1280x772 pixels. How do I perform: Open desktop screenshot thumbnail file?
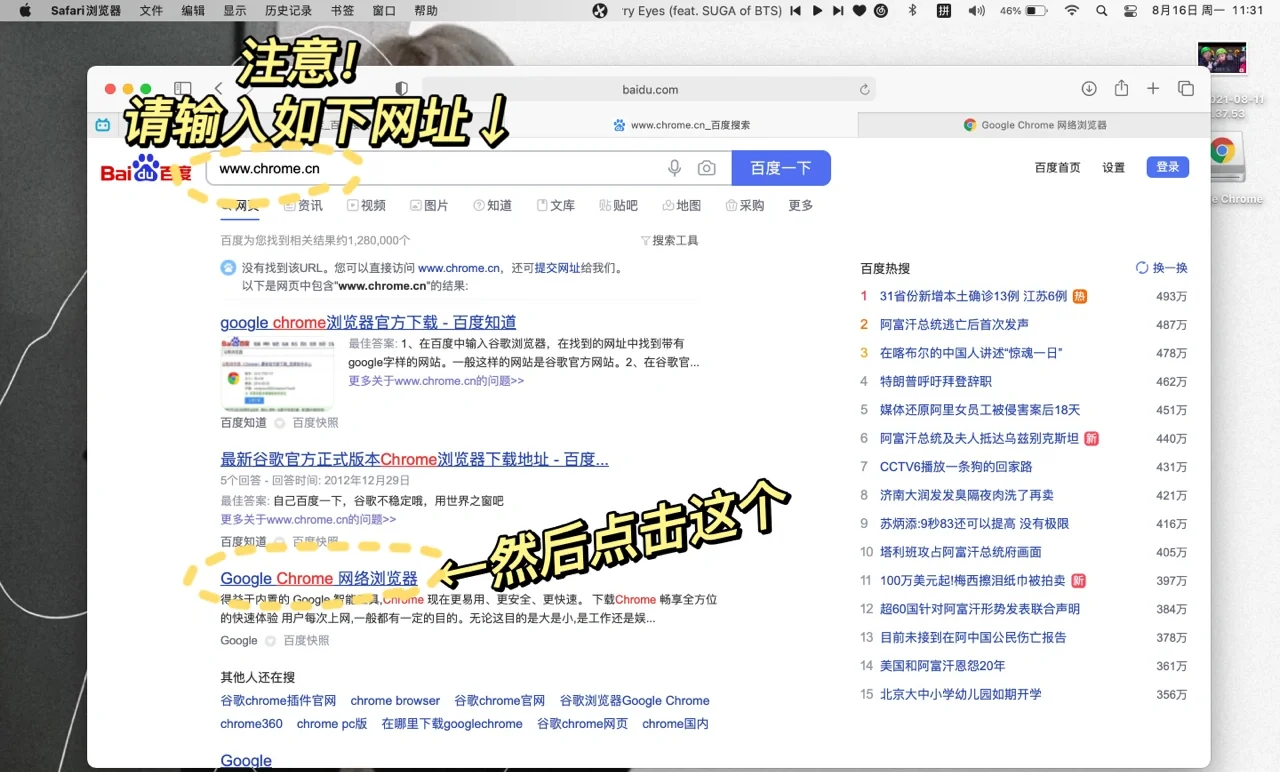(x=1222, y=58)
